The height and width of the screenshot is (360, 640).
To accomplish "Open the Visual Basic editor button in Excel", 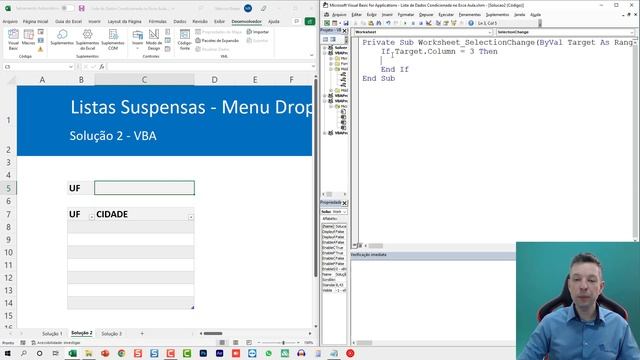I will click(x=13, y=39).
